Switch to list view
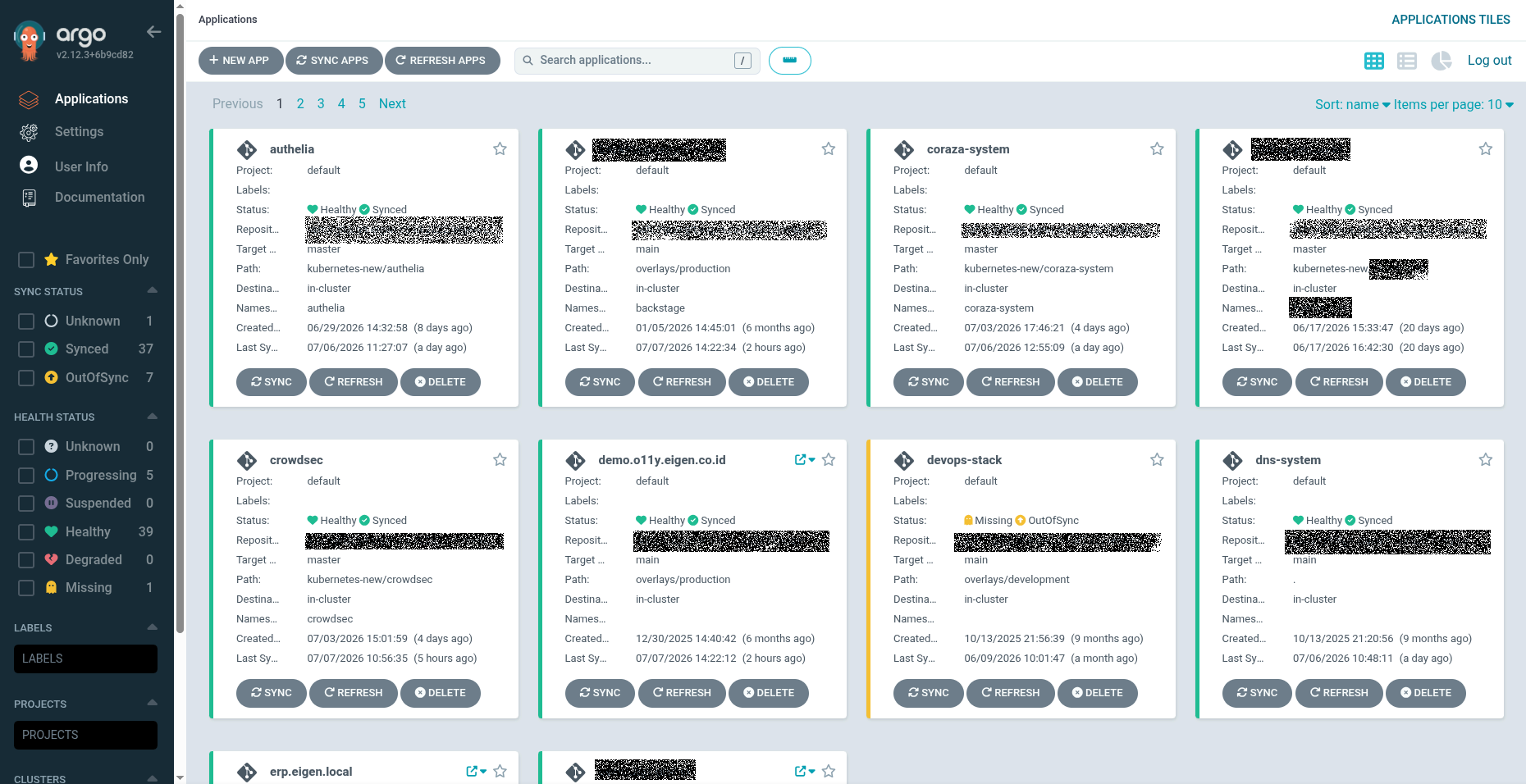1526x784 pixels. 1407,61
